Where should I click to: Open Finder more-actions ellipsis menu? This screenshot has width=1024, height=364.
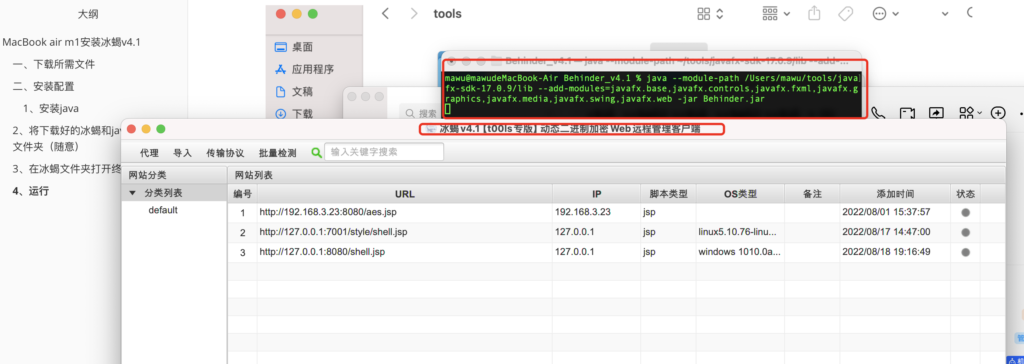tap(886, 14)
